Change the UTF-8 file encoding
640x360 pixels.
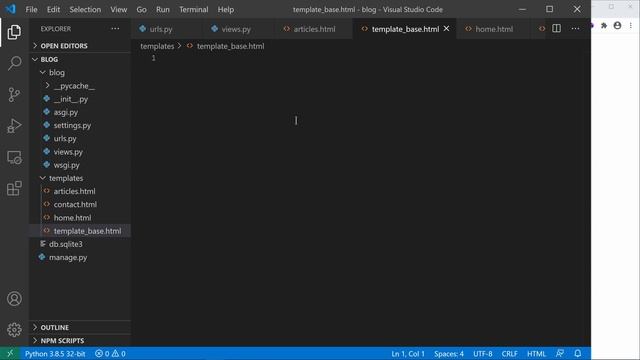tap(482, 353)
